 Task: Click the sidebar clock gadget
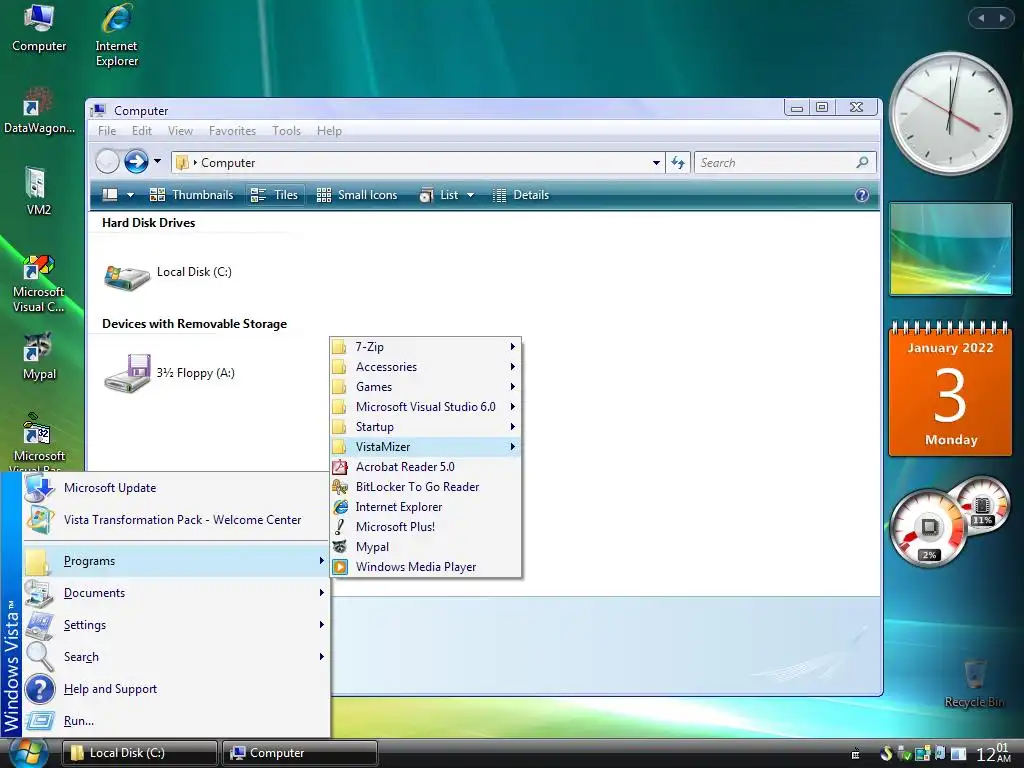[x=950, y=114]
